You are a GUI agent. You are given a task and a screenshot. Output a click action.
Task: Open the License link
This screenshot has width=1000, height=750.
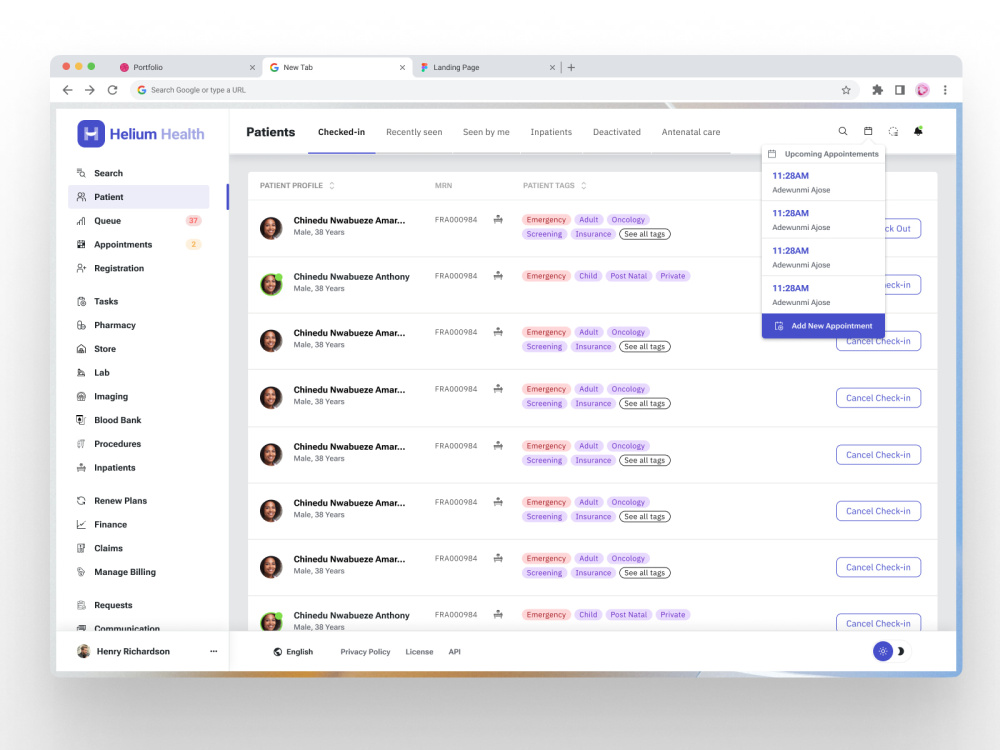419,652
